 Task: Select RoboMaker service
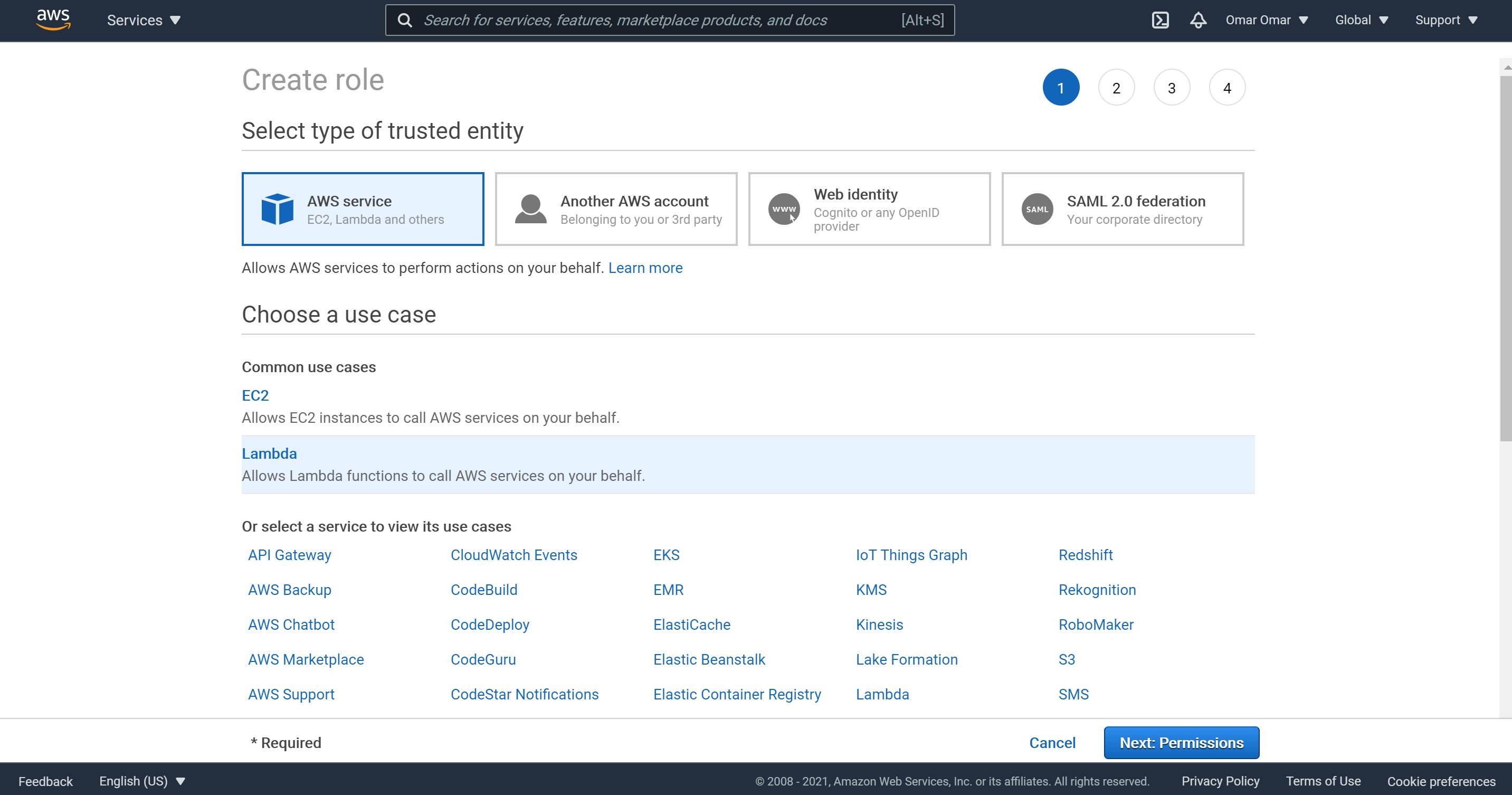click(1096, 624)
